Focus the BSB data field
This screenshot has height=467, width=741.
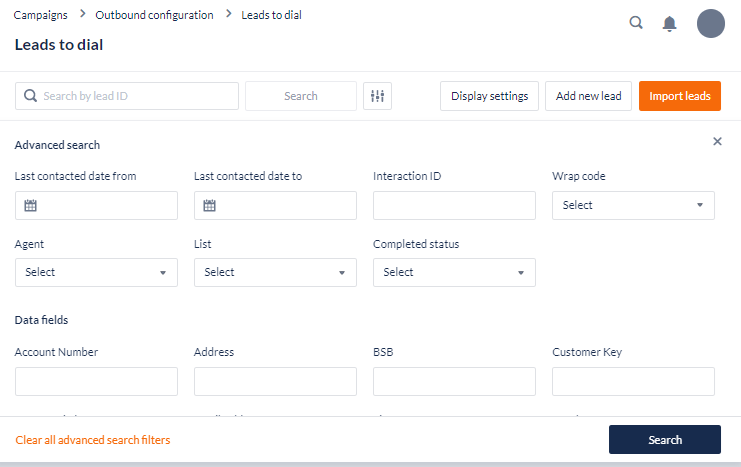tap(454, 381)
